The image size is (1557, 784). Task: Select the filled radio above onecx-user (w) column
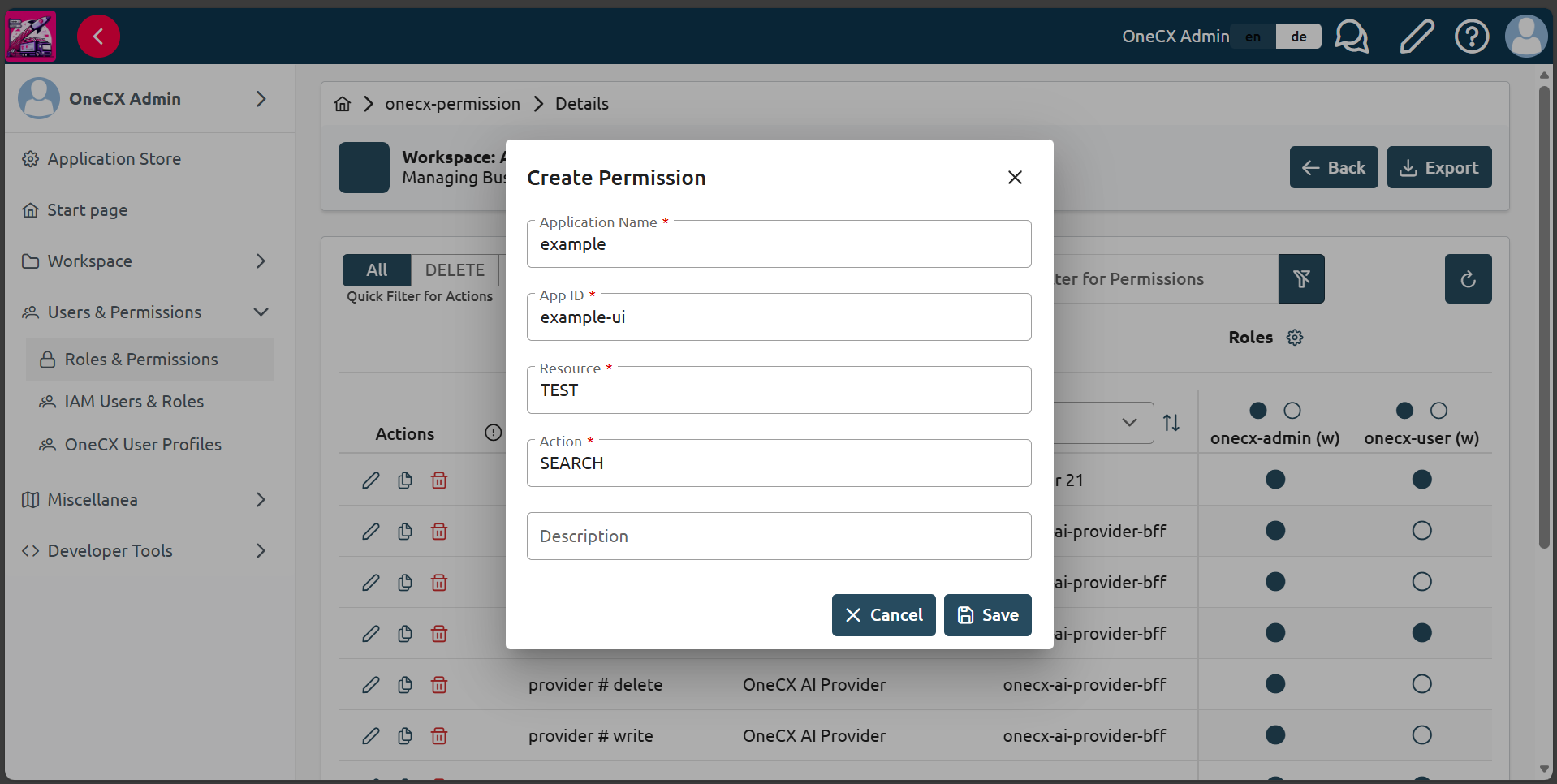pos(1404,411)
